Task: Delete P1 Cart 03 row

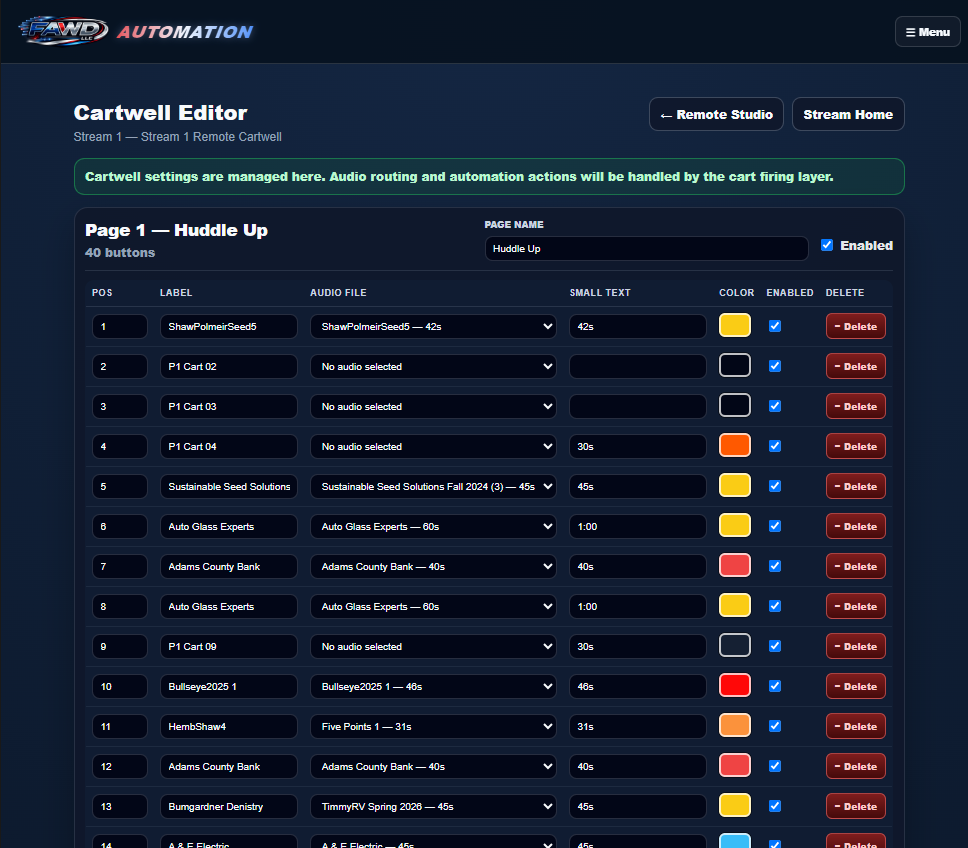Action: 856,407
